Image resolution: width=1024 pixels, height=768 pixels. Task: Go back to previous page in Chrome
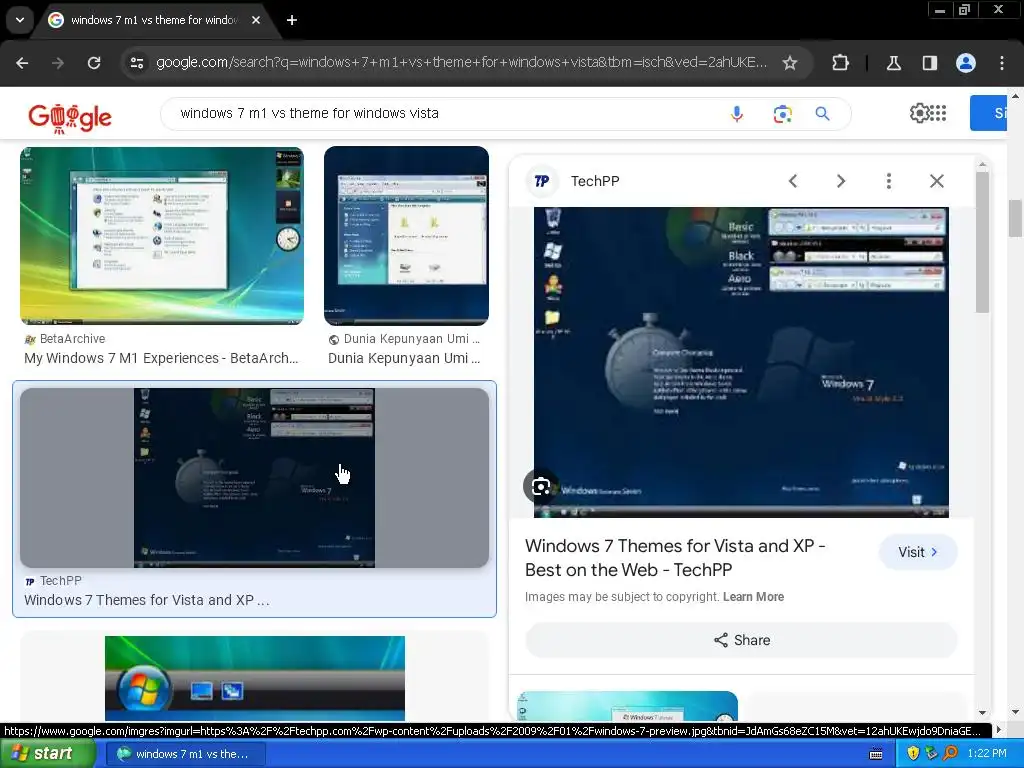[x=22, y=63]
